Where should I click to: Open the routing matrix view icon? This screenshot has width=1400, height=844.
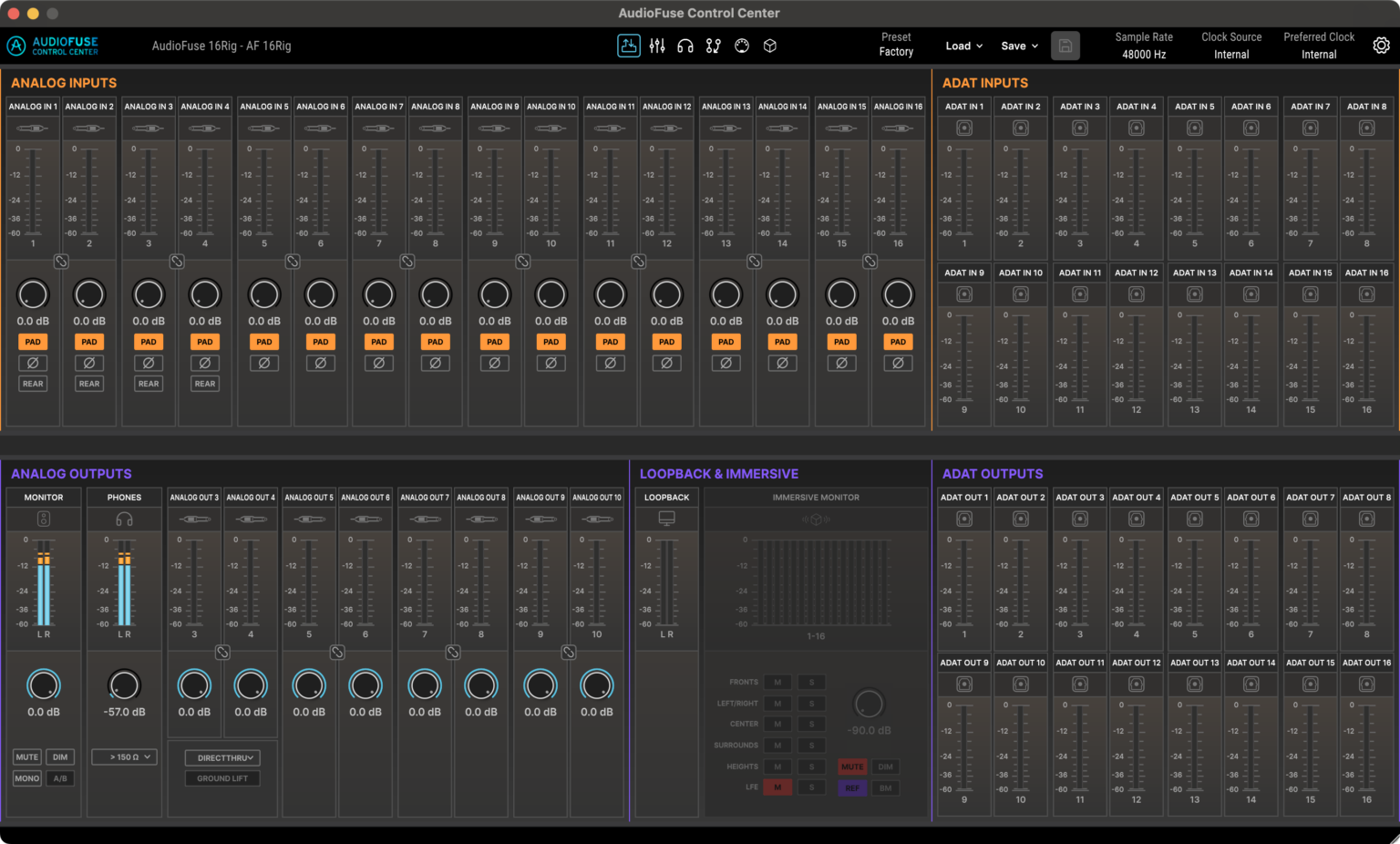pyautogui.click(x=714, y=46)
